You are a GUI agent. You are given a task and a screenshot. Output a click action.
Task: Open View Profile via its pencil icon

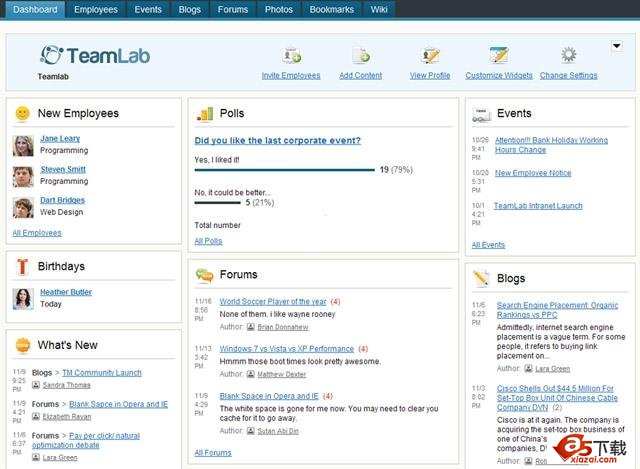431,56
